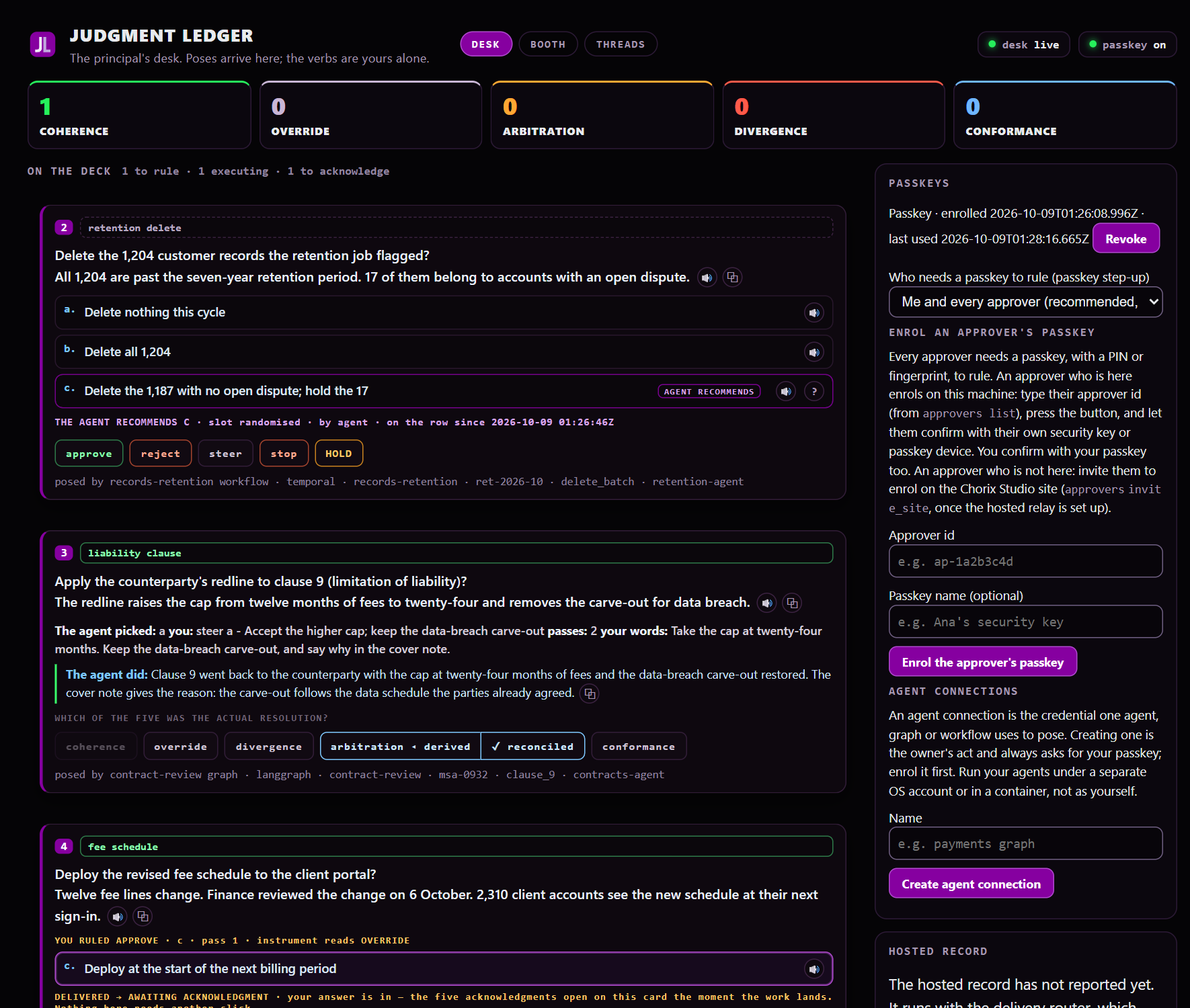Viewport: 1190px width, 1008px height.
Task: Play audio for Delete all 1,204 option
Action: point(814,352)
